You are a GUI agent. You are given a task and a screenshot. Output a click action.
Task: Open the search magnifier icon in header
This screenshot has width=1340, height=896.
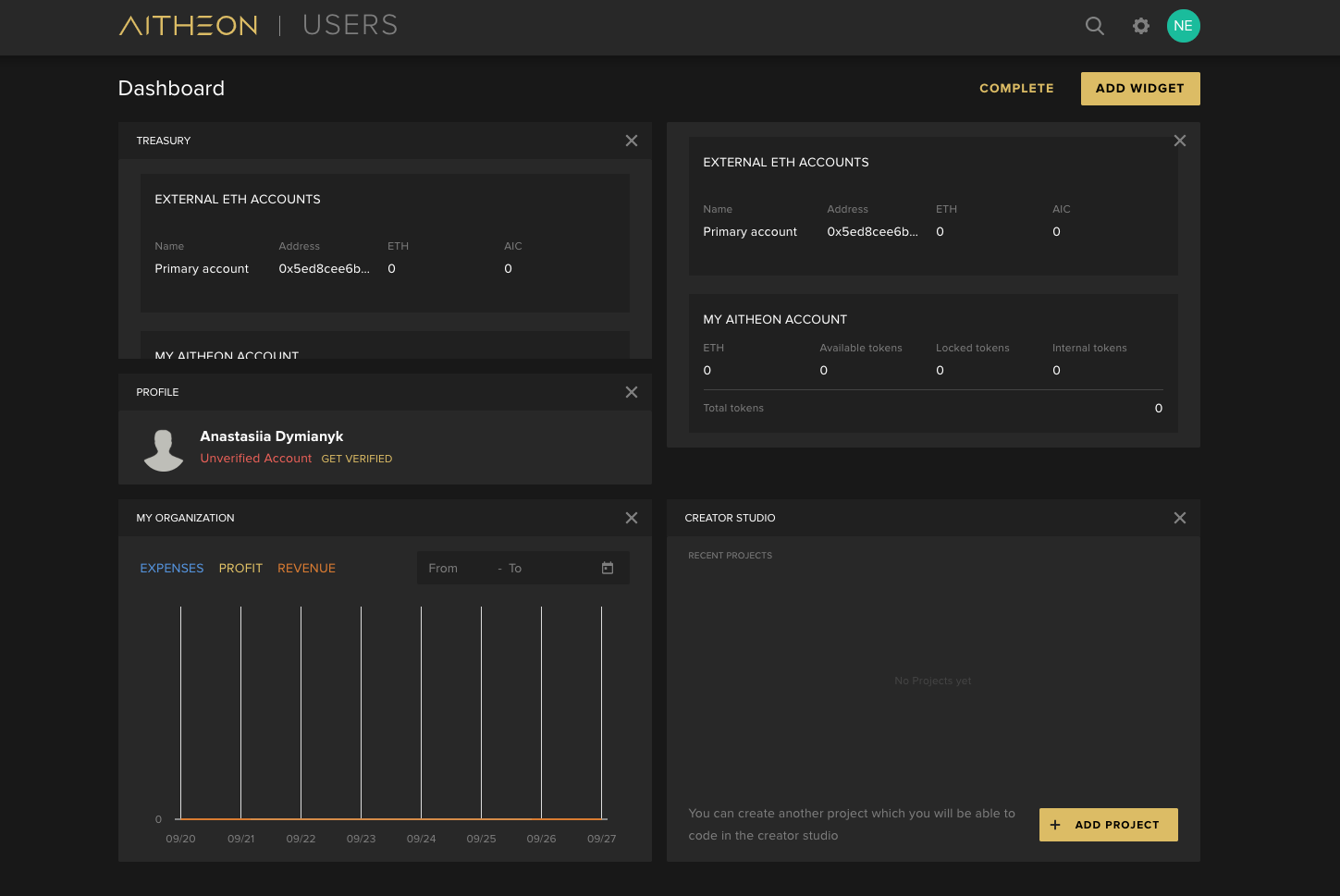(1095, 26)
